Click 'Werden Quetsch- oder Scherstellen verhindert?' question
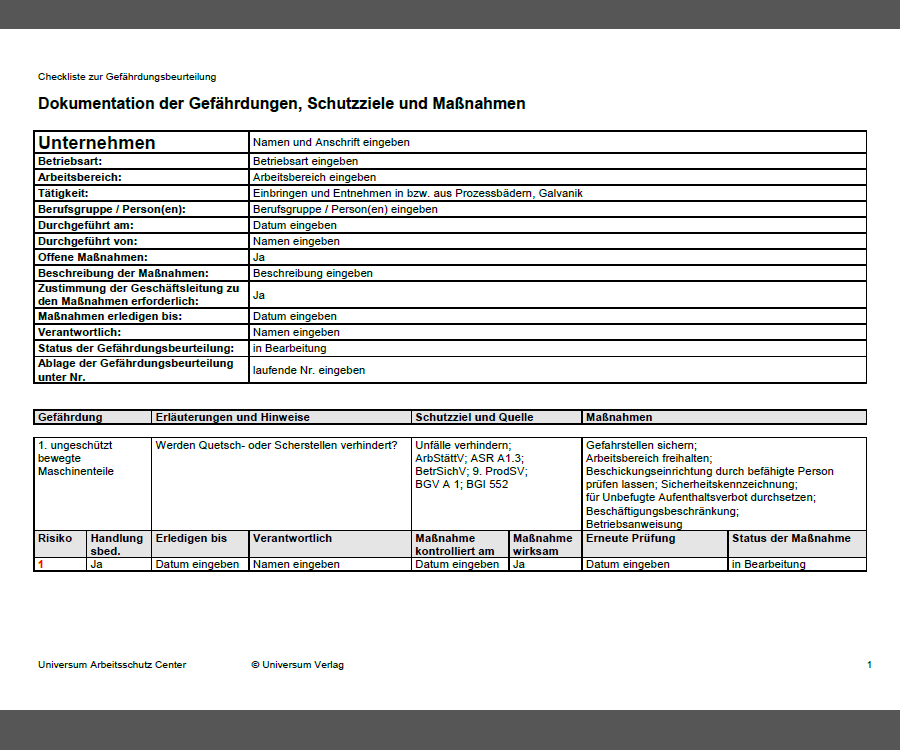This screenshot has height=750, width=900. pos(276,446)
